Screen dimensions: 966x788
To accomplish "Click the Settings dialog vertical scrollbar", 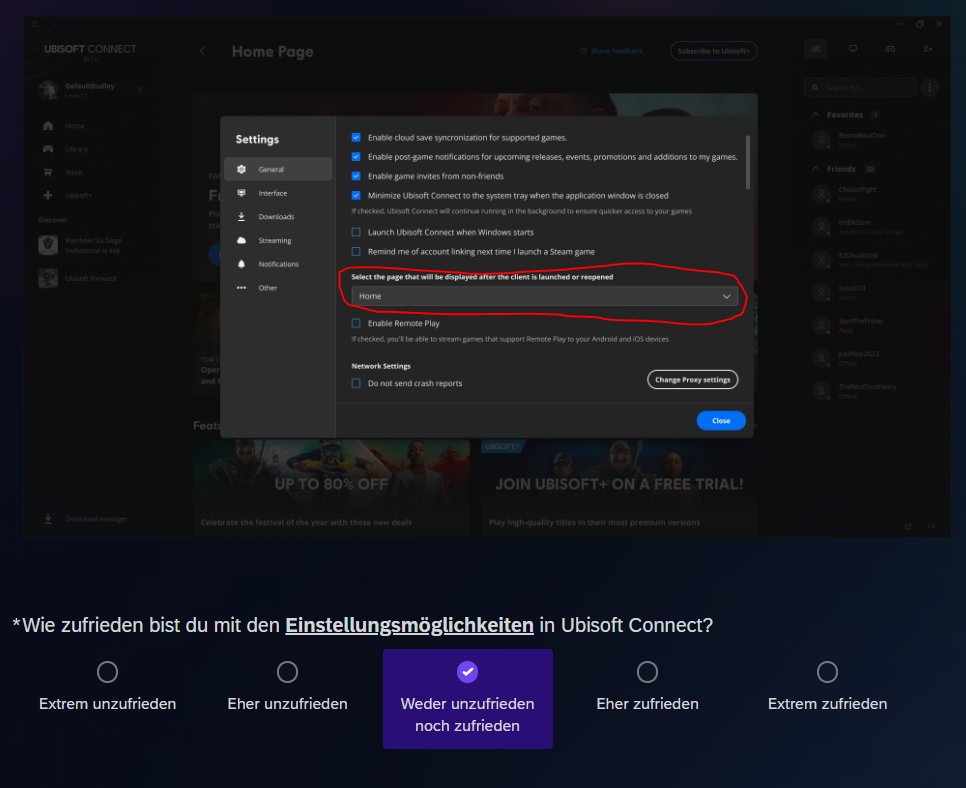I will point(748,162).
